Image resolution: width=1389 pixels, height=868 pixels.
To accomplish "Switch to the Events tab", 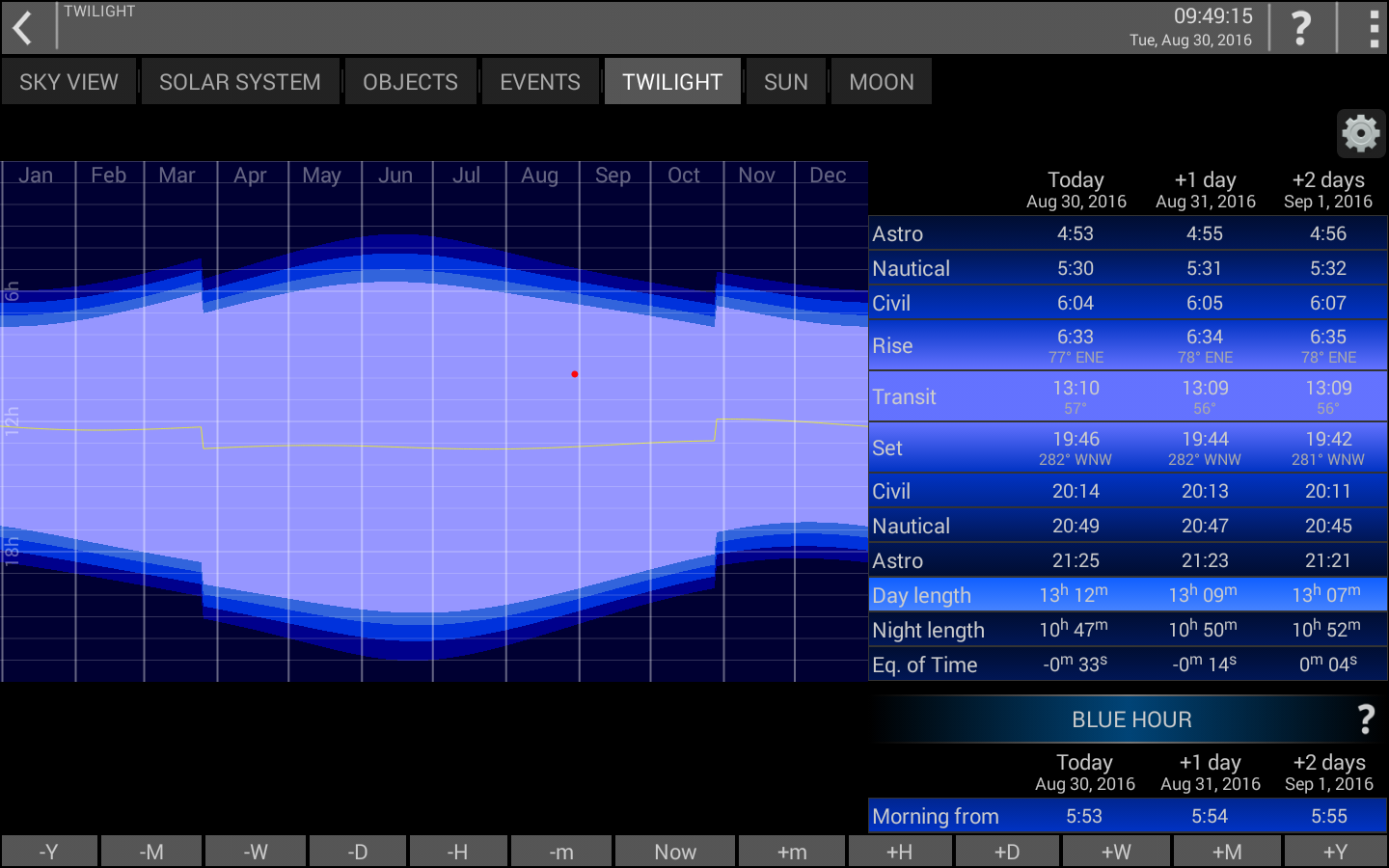I will 540,82.
